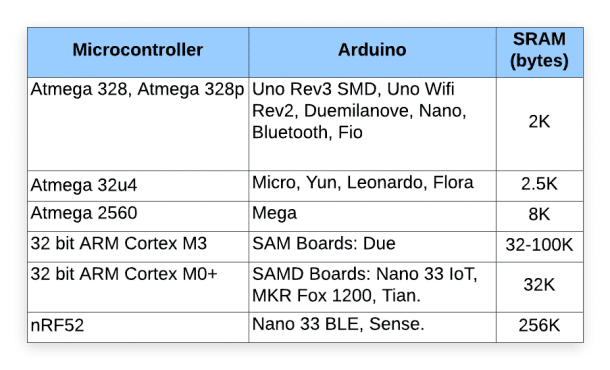Select the Uno Rev3 SMD boards cell

click(x=372, y=124)
